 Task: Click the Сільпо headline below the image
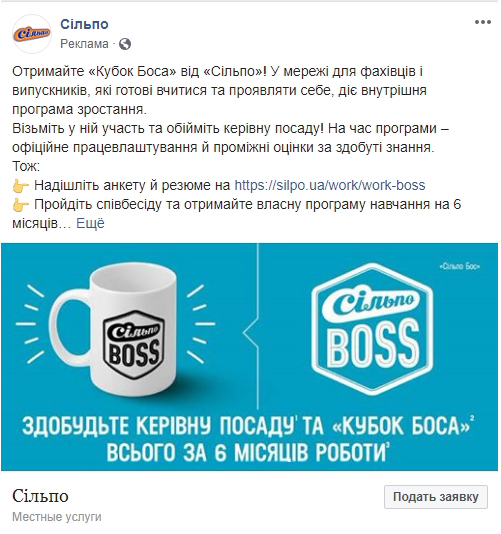click(x=40, y=496)
